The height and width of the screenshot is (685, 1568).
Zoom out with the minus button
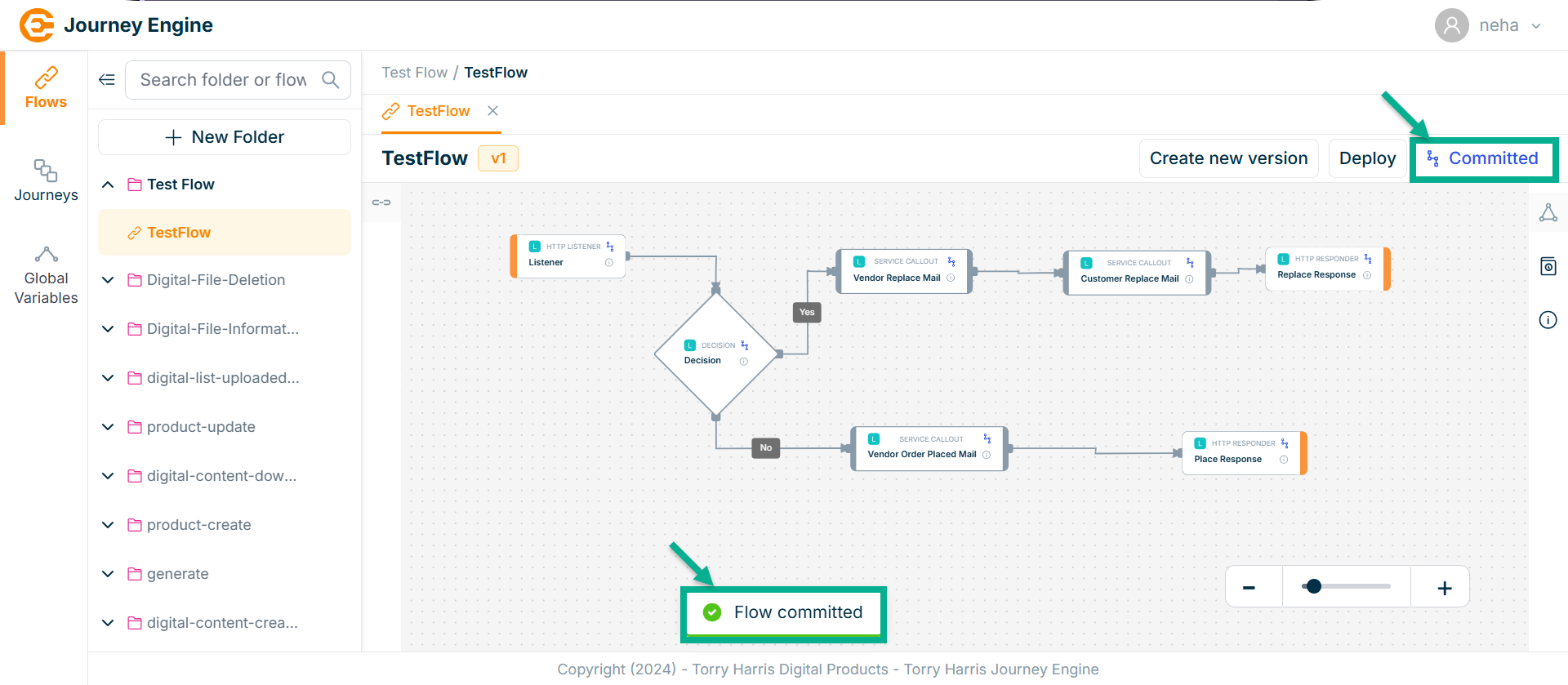(x=1249, y=588)
